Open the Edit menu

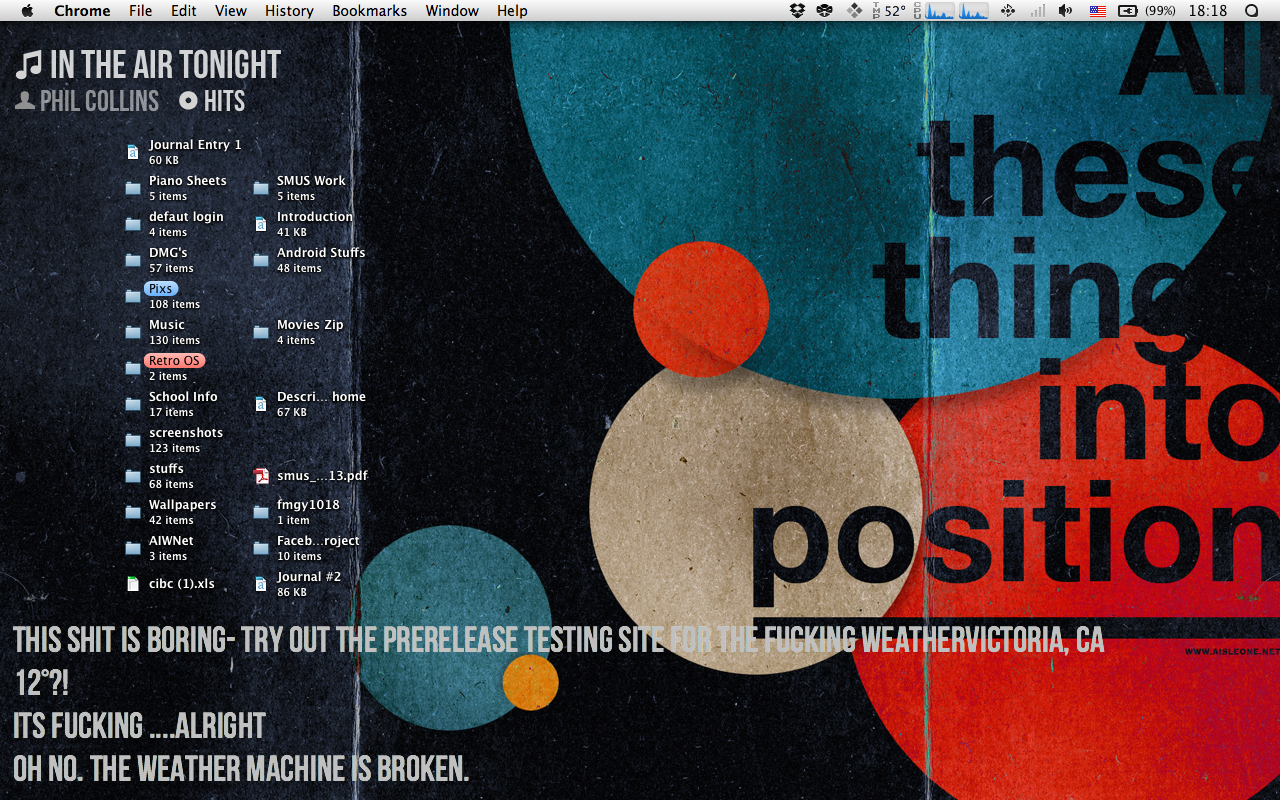(183, 11)
